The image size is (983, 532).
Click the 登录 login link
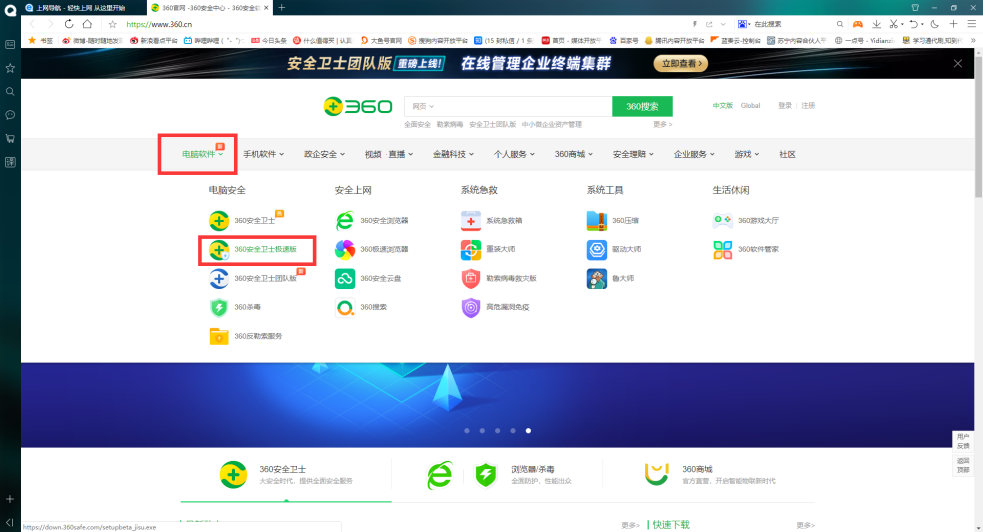[x=785, y=106]
